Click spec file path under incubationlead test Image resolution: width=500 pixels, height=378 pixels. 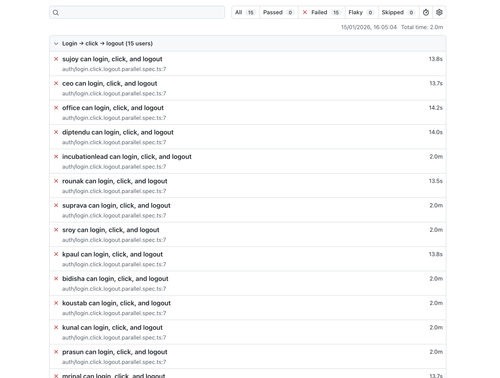114,167
